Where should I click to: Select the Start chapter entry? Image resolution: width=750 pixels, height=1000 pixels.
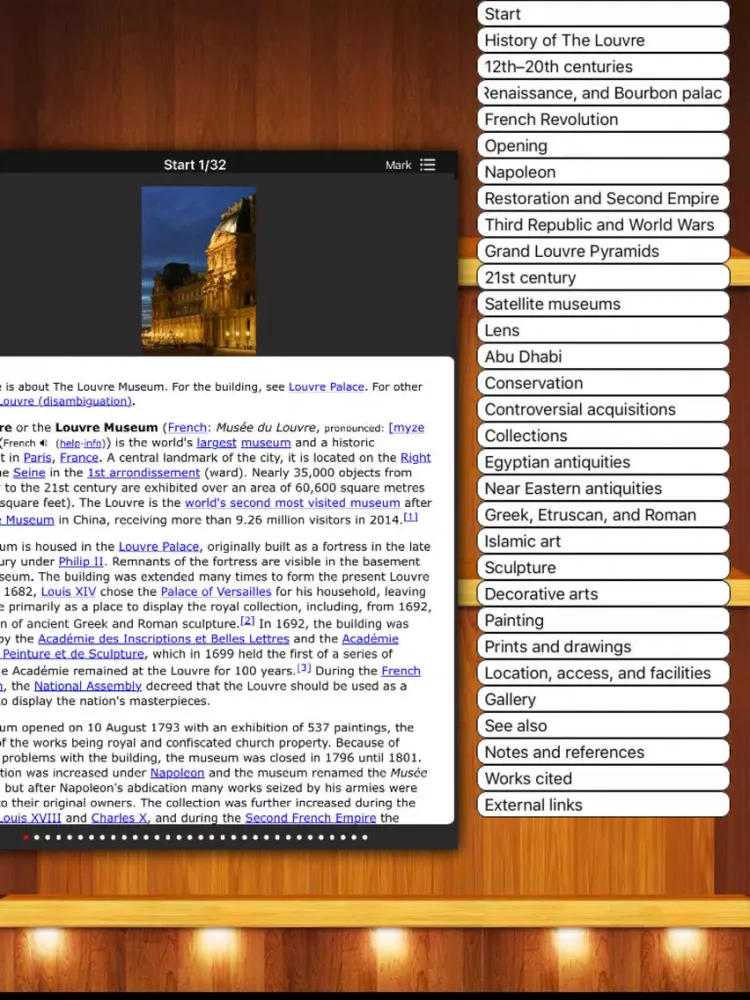[603, 13]
